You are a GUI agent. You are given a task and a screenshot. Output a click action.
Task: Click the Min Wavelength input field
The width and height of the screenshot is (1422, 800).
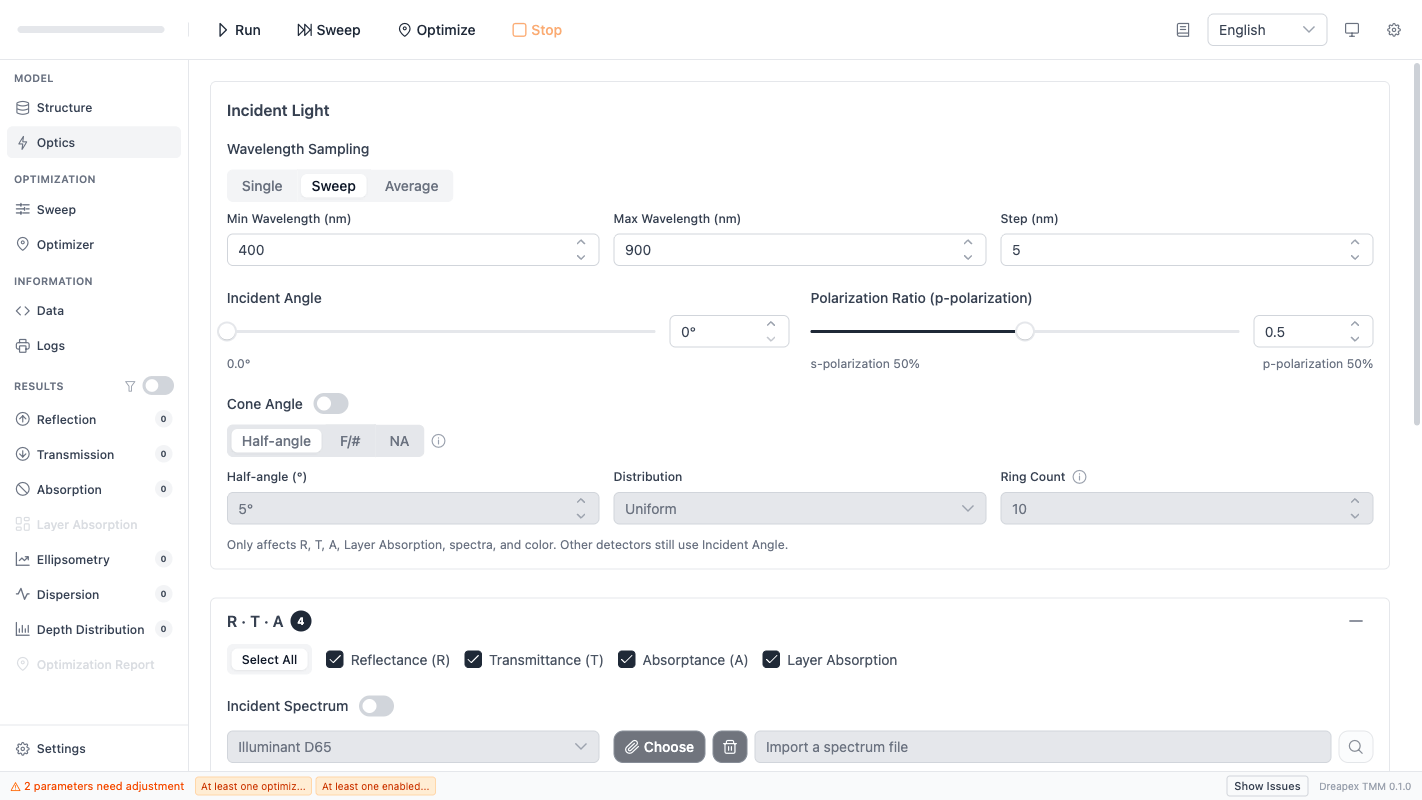pyautogui.click(x=400, y=250)
